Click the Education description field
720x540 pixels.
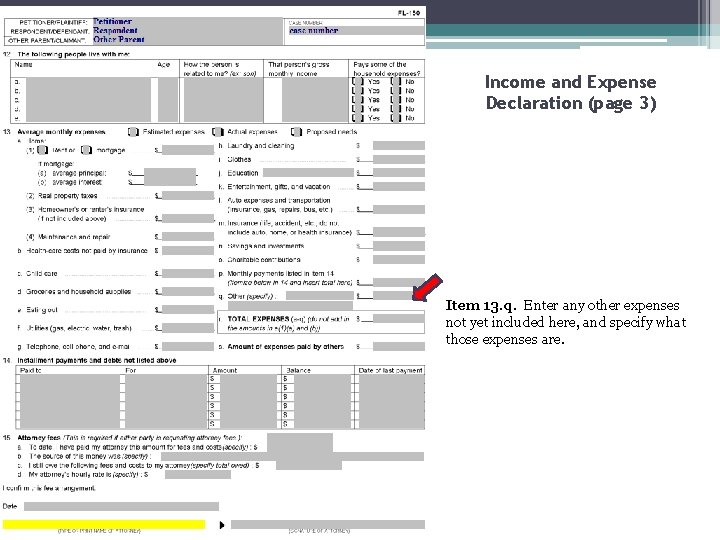click(x=308, y=173)
